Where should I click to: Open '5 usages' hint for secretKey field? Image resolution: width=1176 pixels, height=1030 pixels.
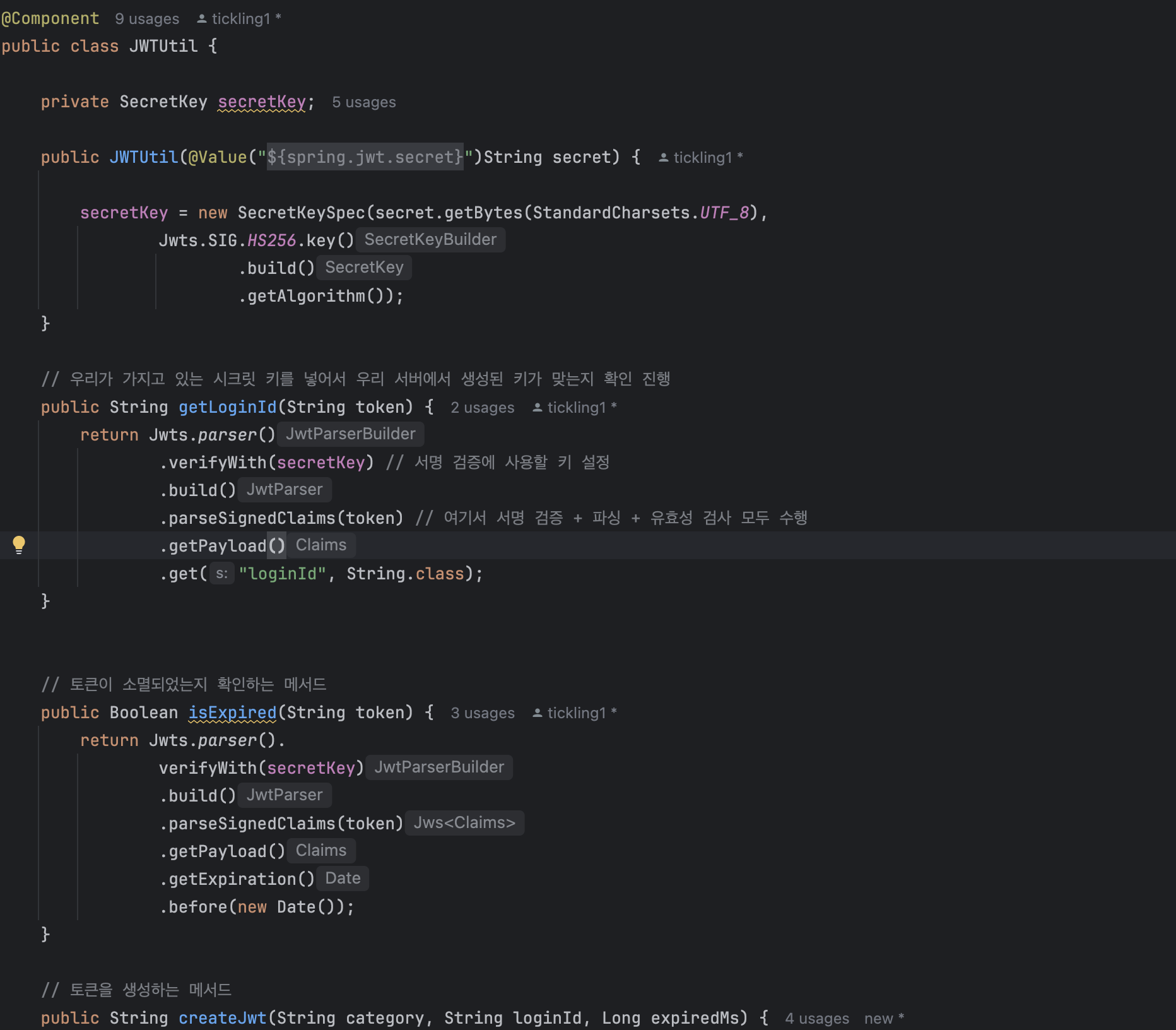coord(364,102)
